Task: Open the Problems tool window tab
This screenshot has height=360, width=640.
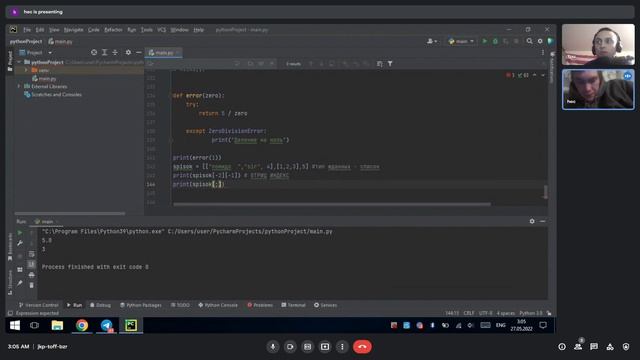Action: point(260,305)
